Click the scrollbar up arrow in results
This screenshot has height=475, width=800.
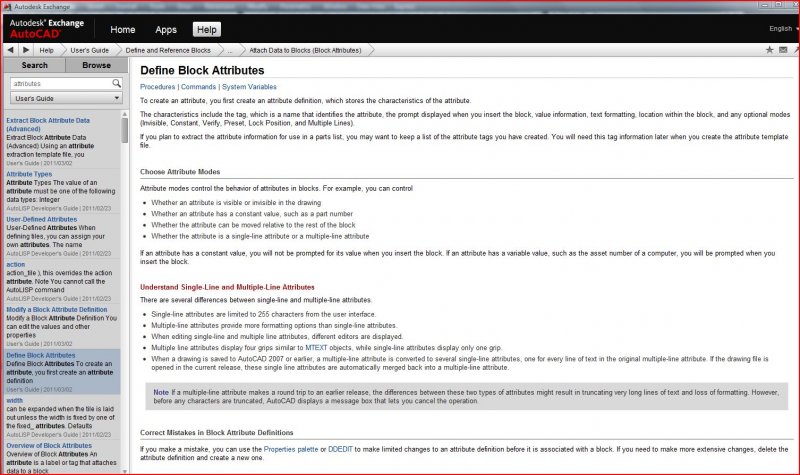(x=125, y=114)
